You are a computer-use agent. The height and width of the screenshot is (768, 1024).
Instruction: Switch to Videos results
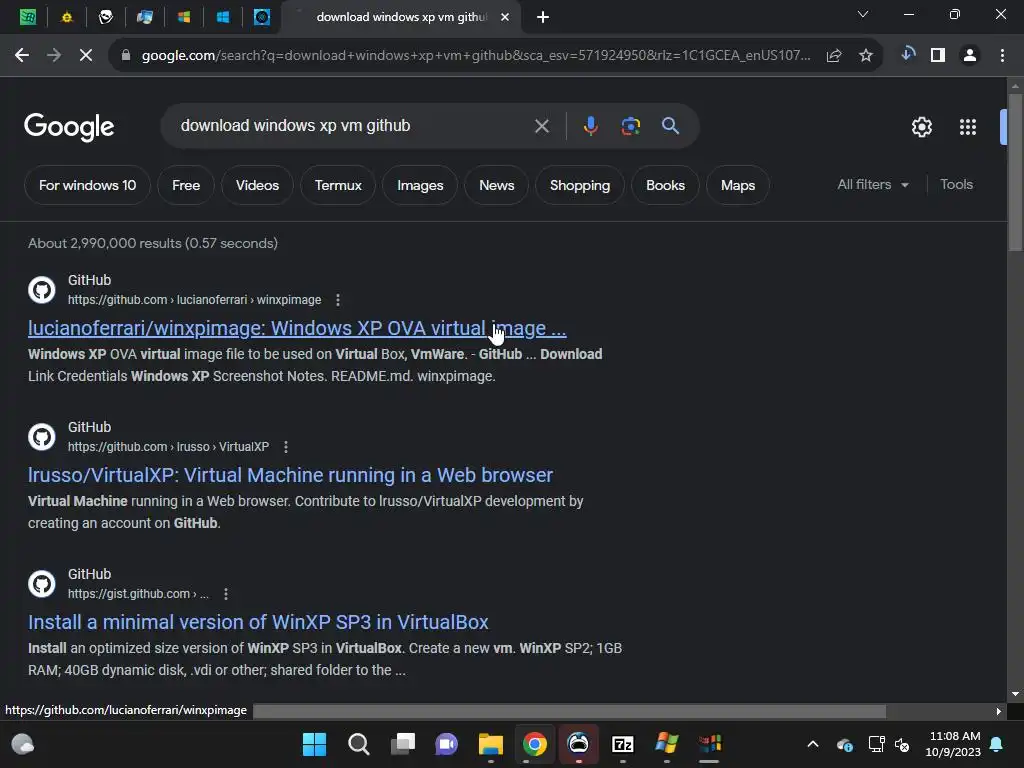257,185
